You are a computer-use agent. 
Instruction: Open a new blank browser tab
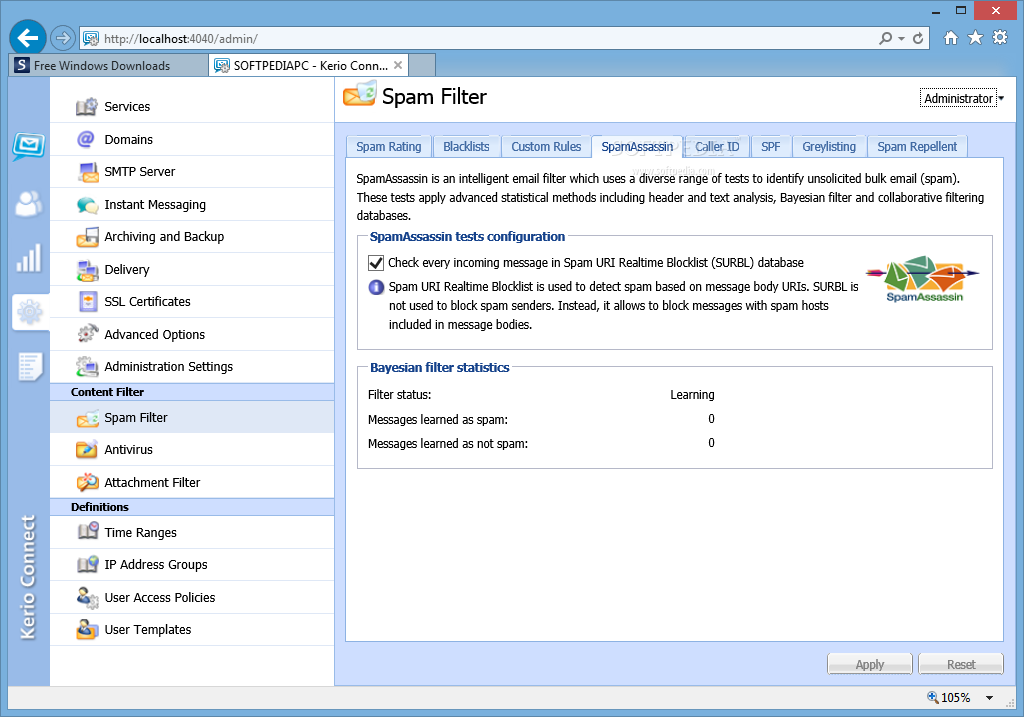pyautogui.click(x=422, y=65)
